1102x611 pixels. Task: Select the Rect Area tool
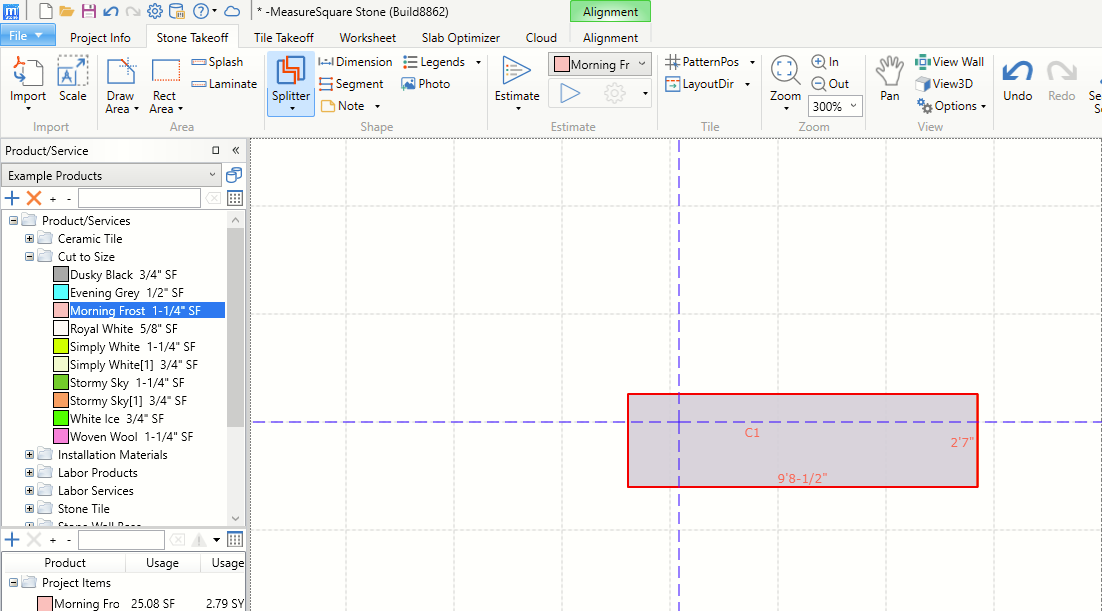166,85
